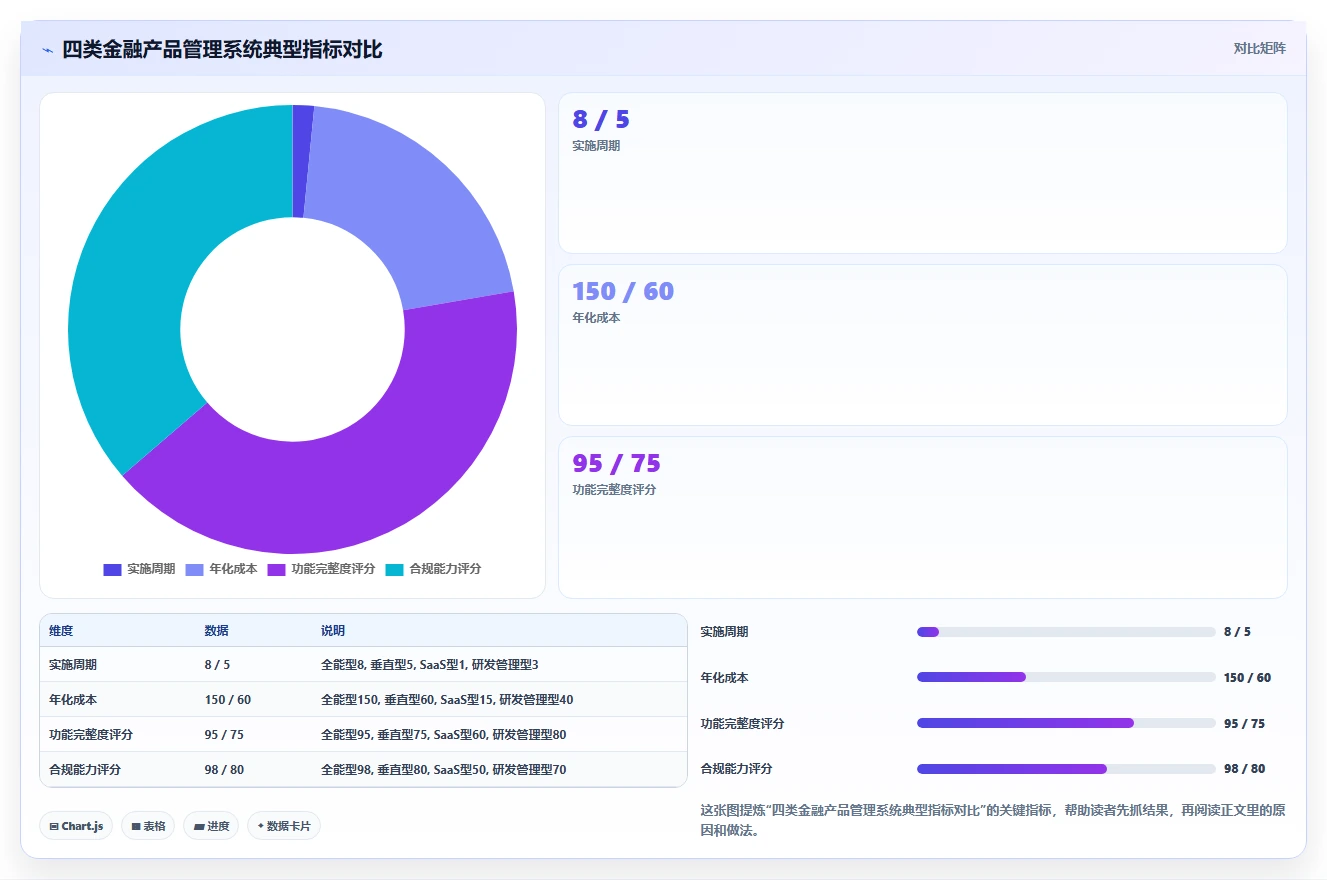
Task: Click the 实施周期 progress bar
Action: click(x=1066, y=632)
